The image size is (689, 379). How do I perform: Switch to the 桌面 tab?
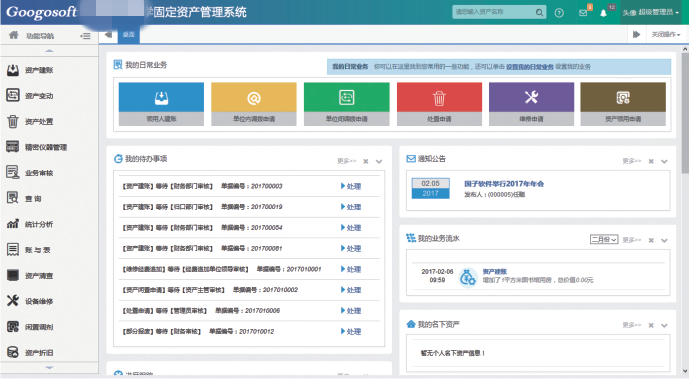[129, 34]
